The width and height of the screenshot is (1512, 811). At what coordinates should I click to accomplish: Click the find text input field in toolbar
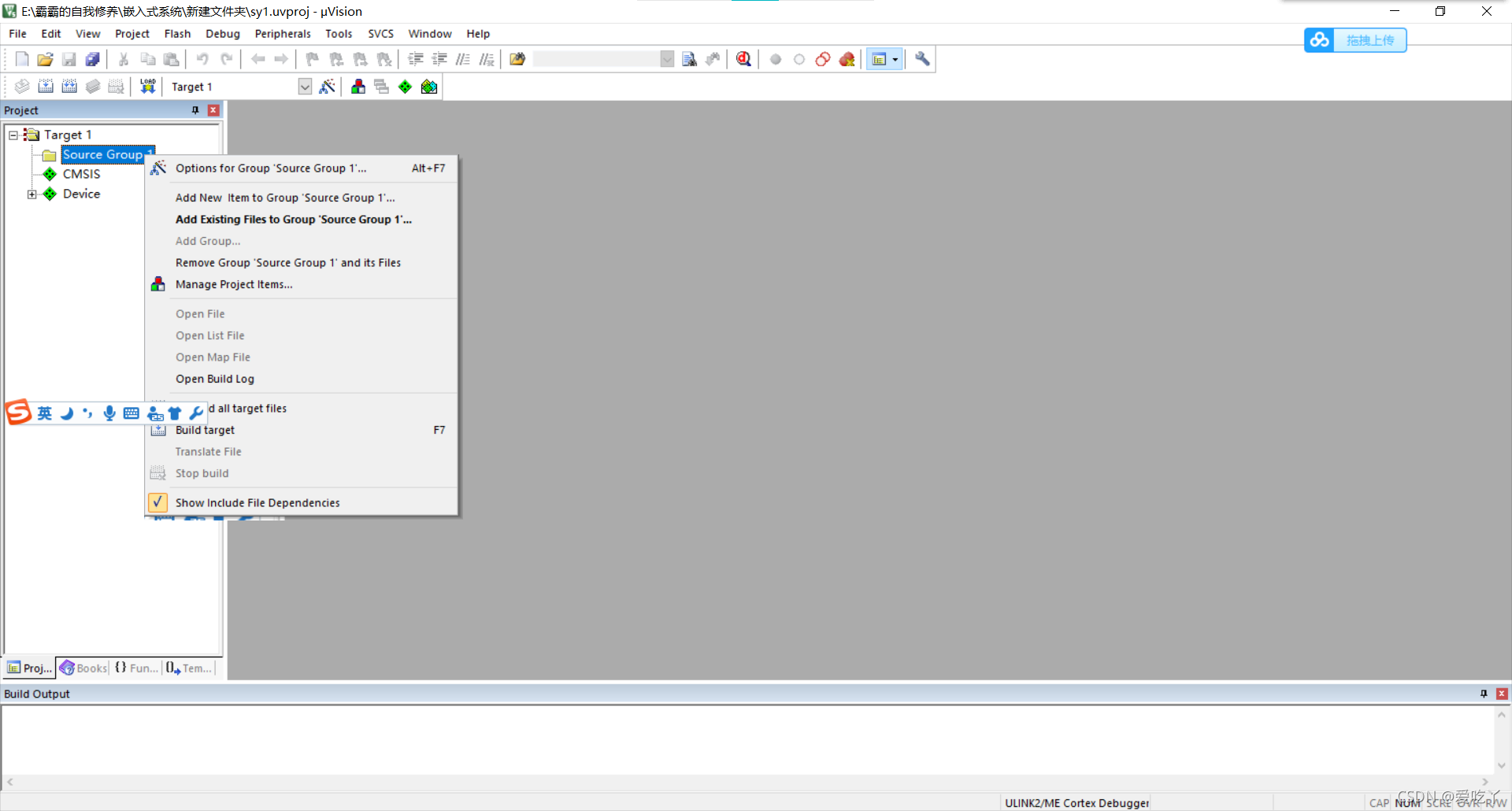click(596, 59)
